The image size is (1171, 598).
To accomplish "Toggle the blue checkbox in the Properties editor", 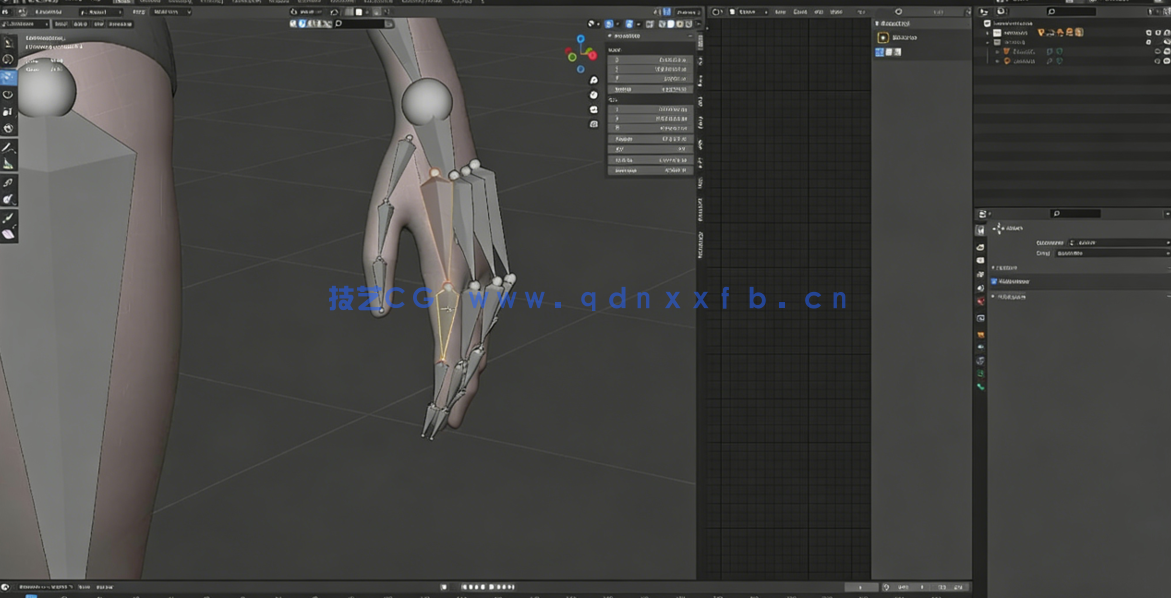I will 994,282.
